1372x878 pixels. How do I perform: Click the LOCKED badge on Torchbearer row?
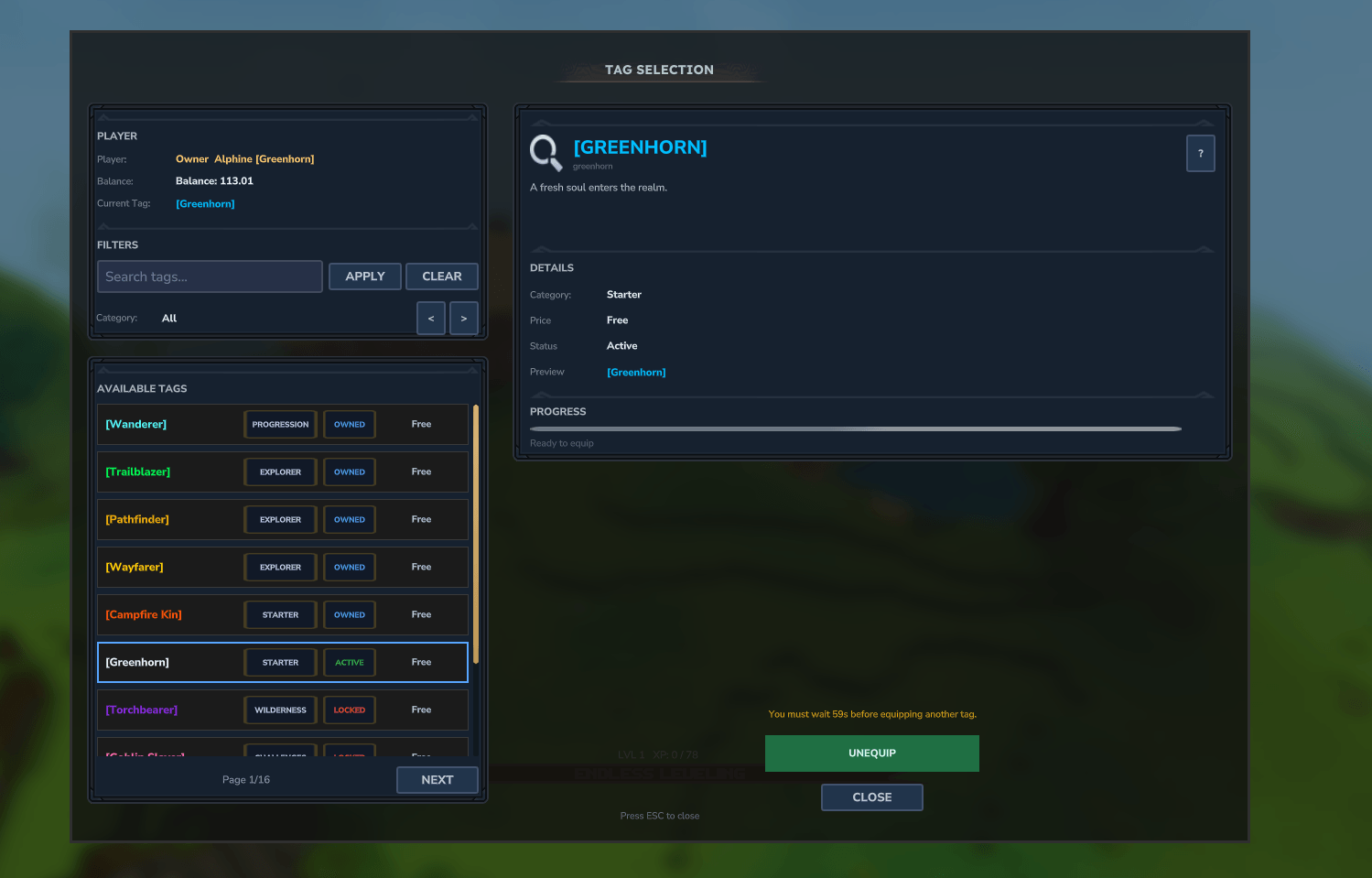(x=350, y=710)
